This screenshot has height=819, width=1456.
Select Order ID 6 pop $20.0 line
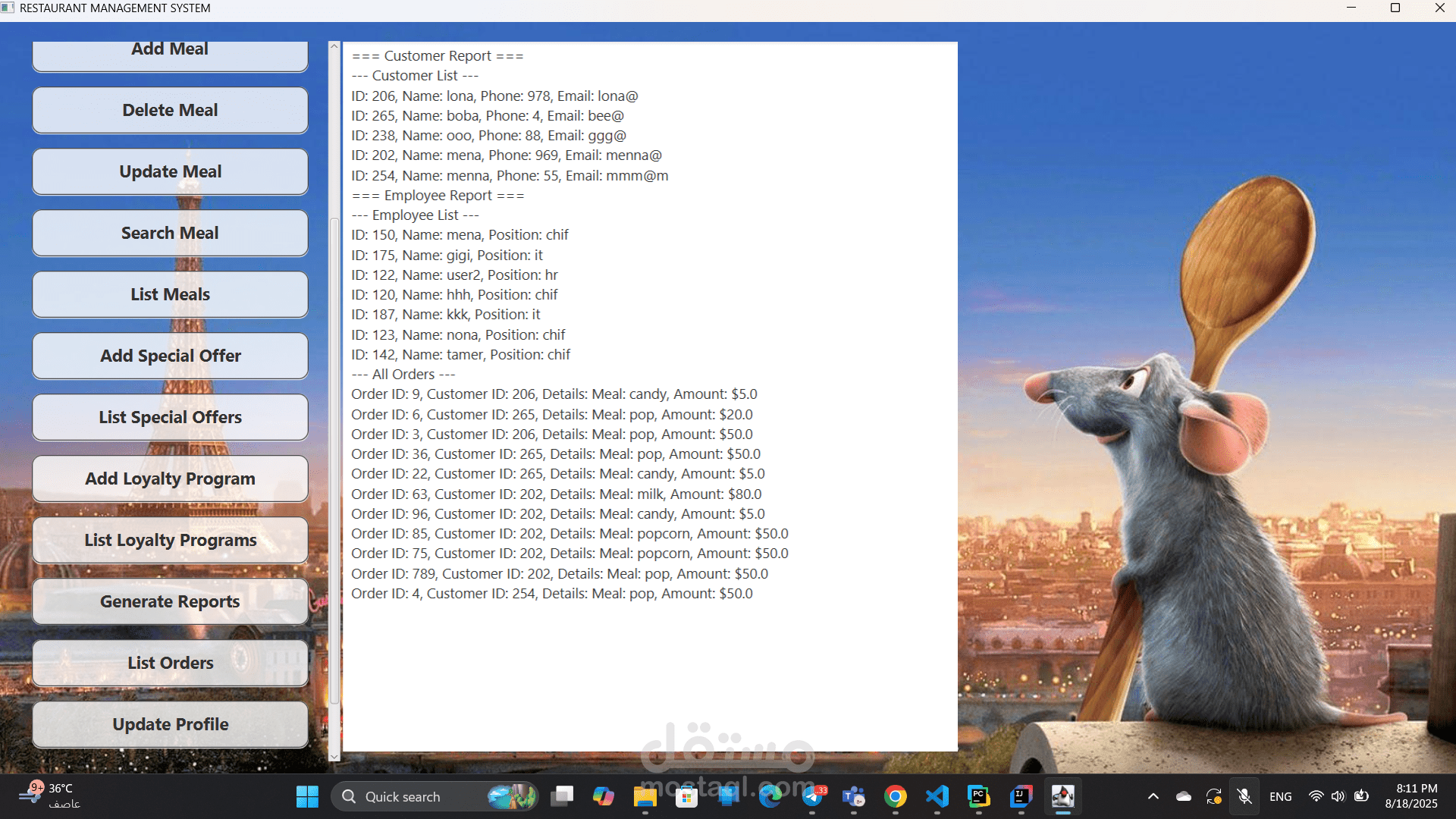552,414
